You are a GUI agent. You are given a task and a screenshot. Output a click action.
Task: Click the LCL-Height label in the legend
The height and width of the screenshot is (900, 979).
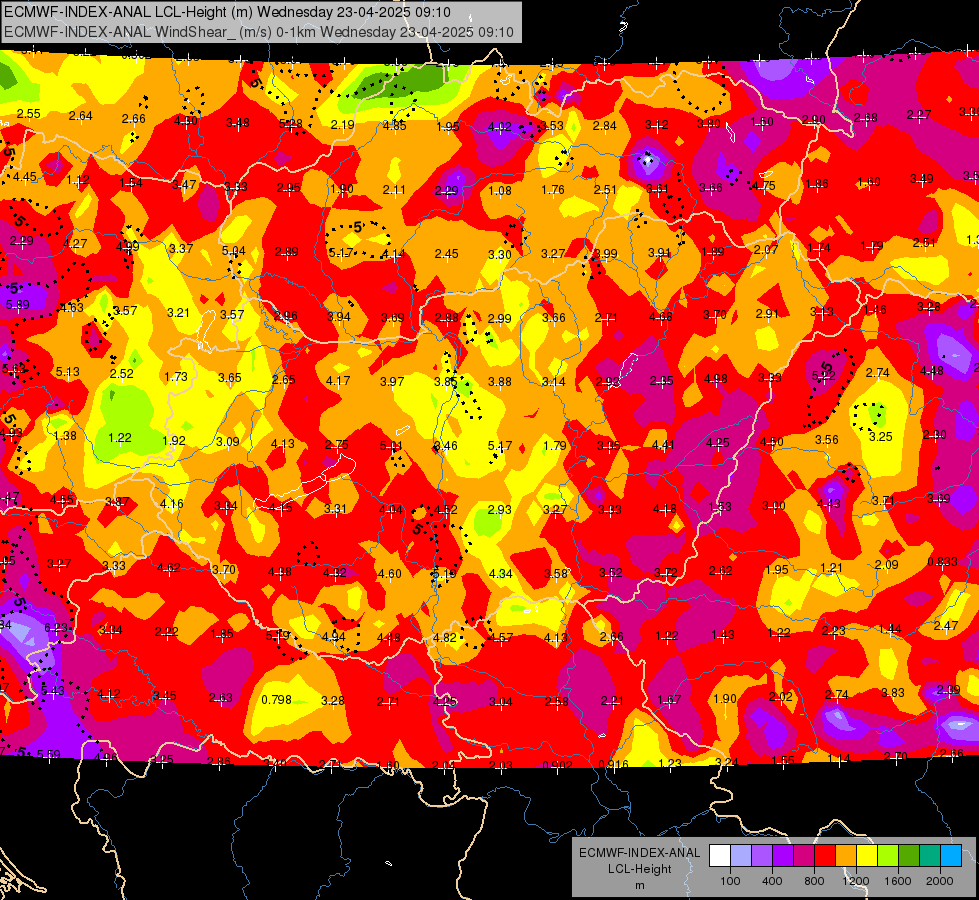click(639, 869)
